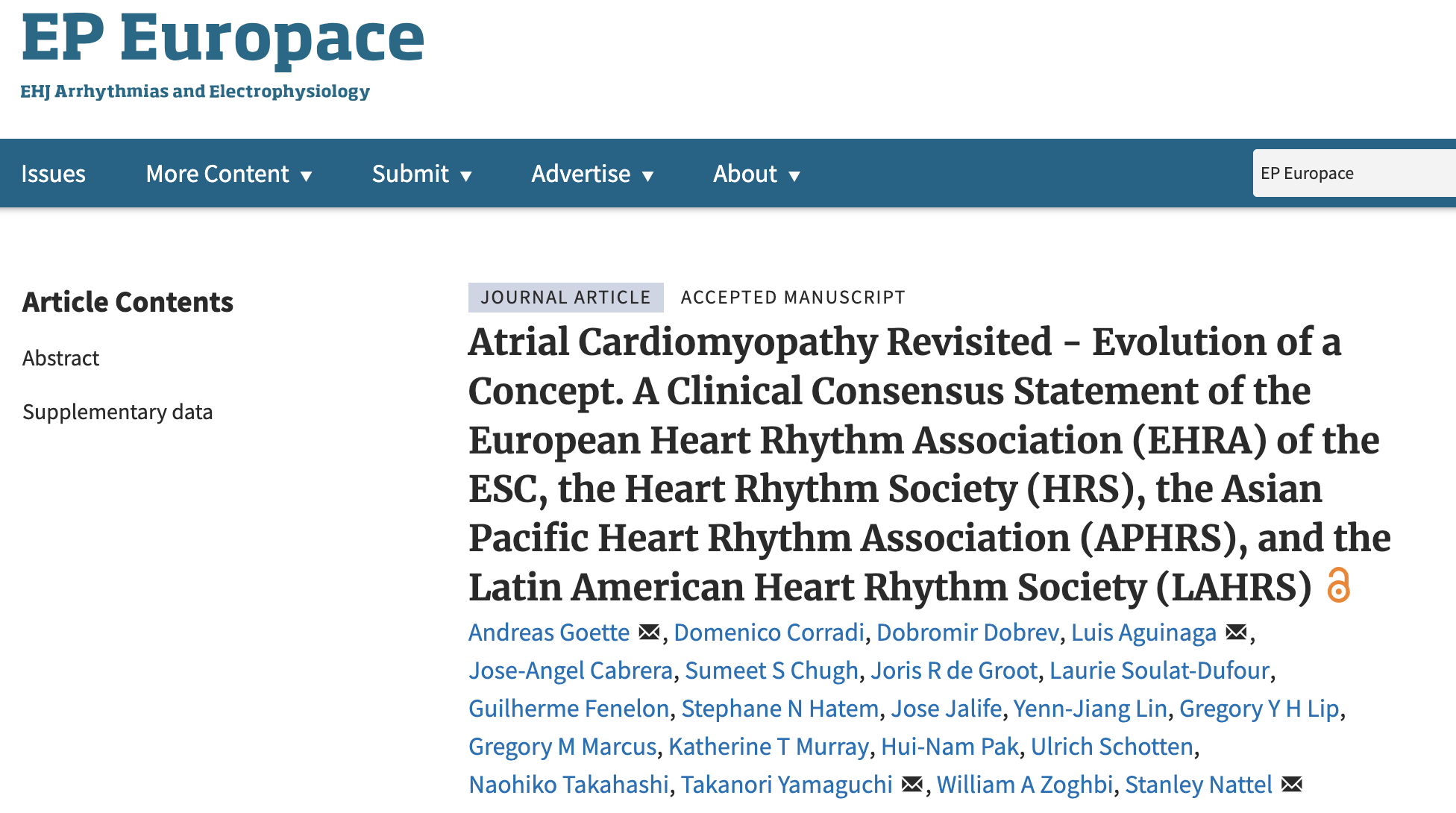This screenshot has width=1456, height=813.
Task: Open author profile for Domenico Corradi
Action: [x=768, y=632]
